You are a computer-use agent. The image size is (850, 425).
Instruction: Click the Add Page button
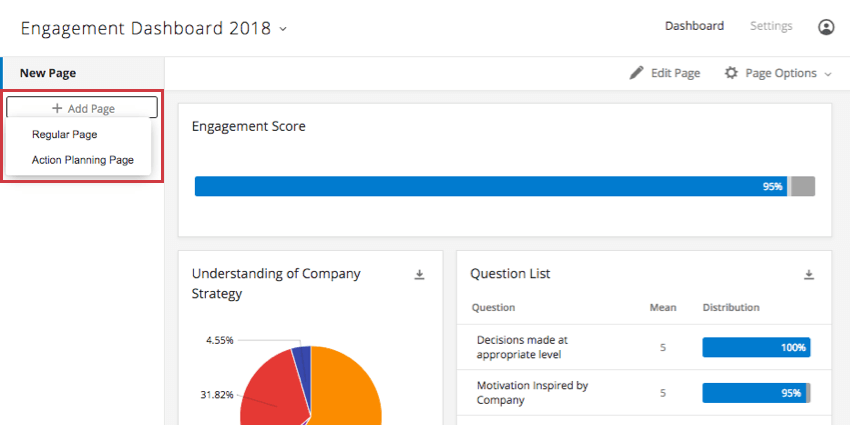pyautogui.click(x=82, y=108)
